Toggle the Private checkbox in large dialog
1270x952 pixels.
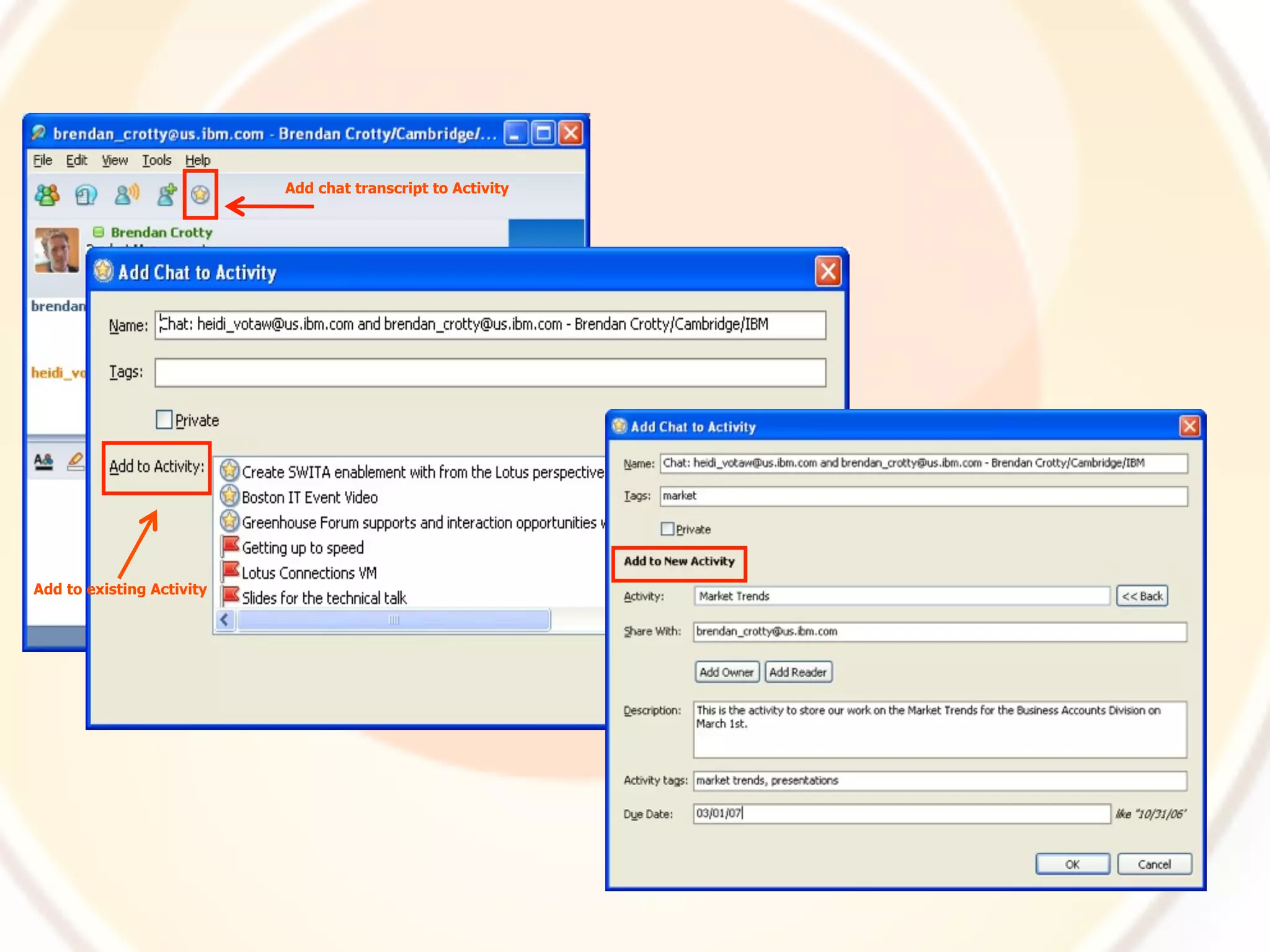(x=164, y=420)
